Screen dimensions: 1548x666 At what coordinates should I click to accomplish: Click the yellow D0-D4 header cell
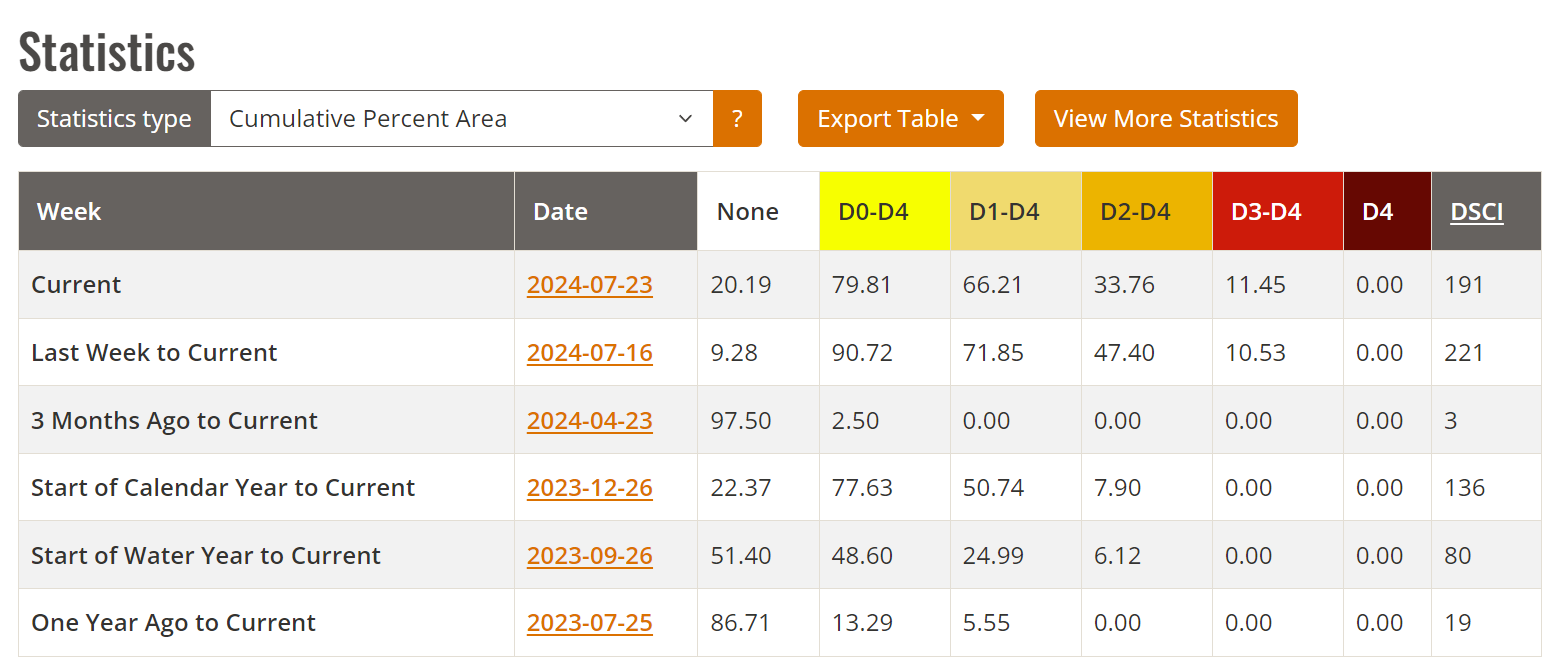coord(884,211)
